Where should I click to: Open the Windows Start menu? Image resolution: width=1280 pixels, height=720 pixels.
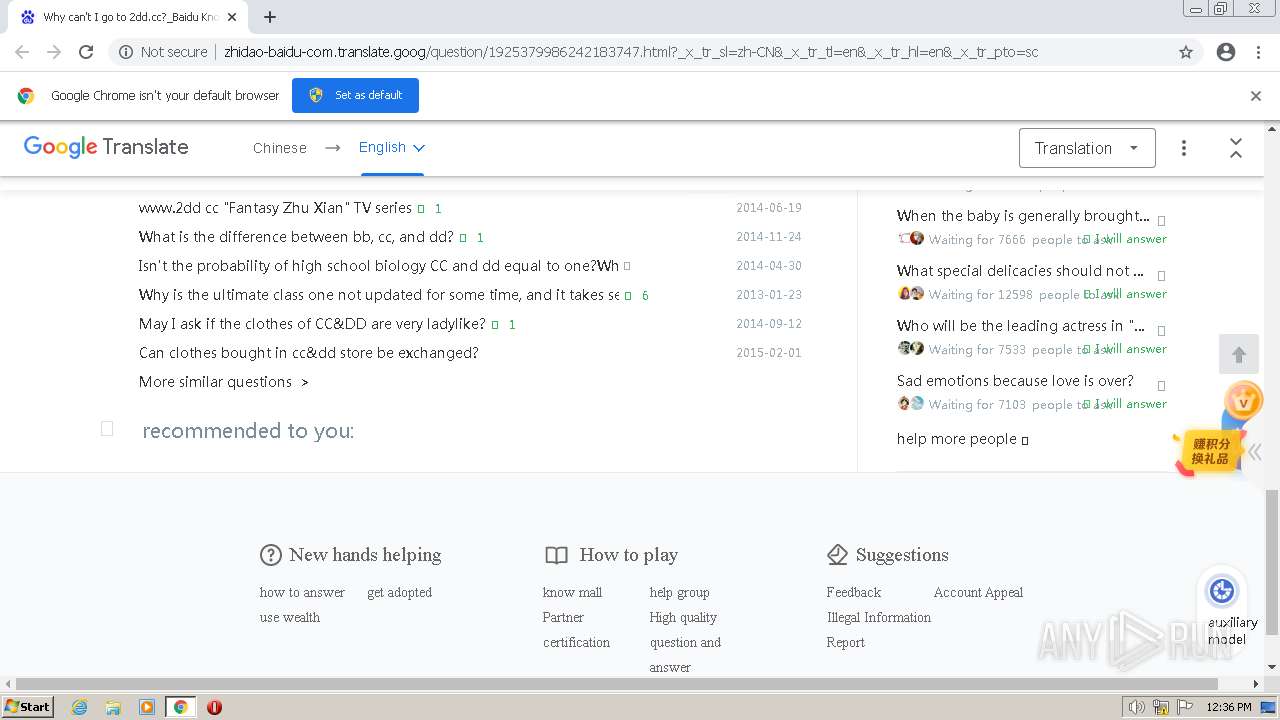pyautogui.click(x=28, y=706)
